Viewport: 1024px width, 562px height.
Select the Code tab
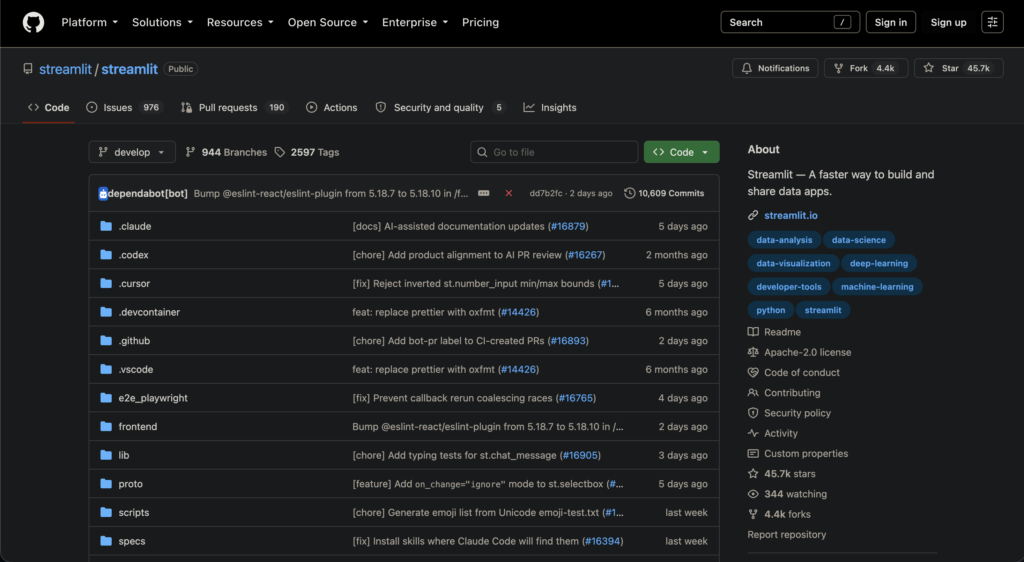pos(48,108)
